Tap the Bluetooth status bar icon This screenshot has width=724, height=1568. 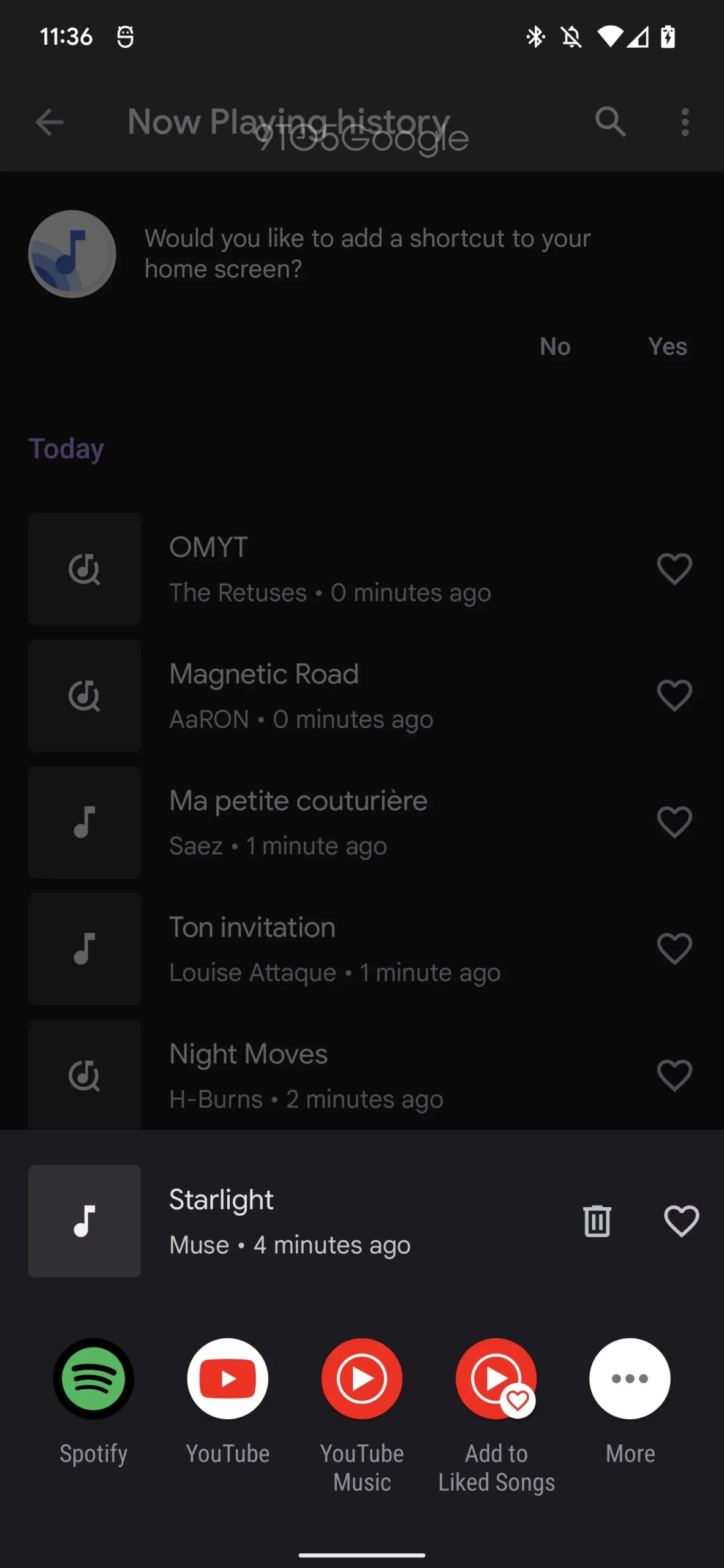(535, 37)
